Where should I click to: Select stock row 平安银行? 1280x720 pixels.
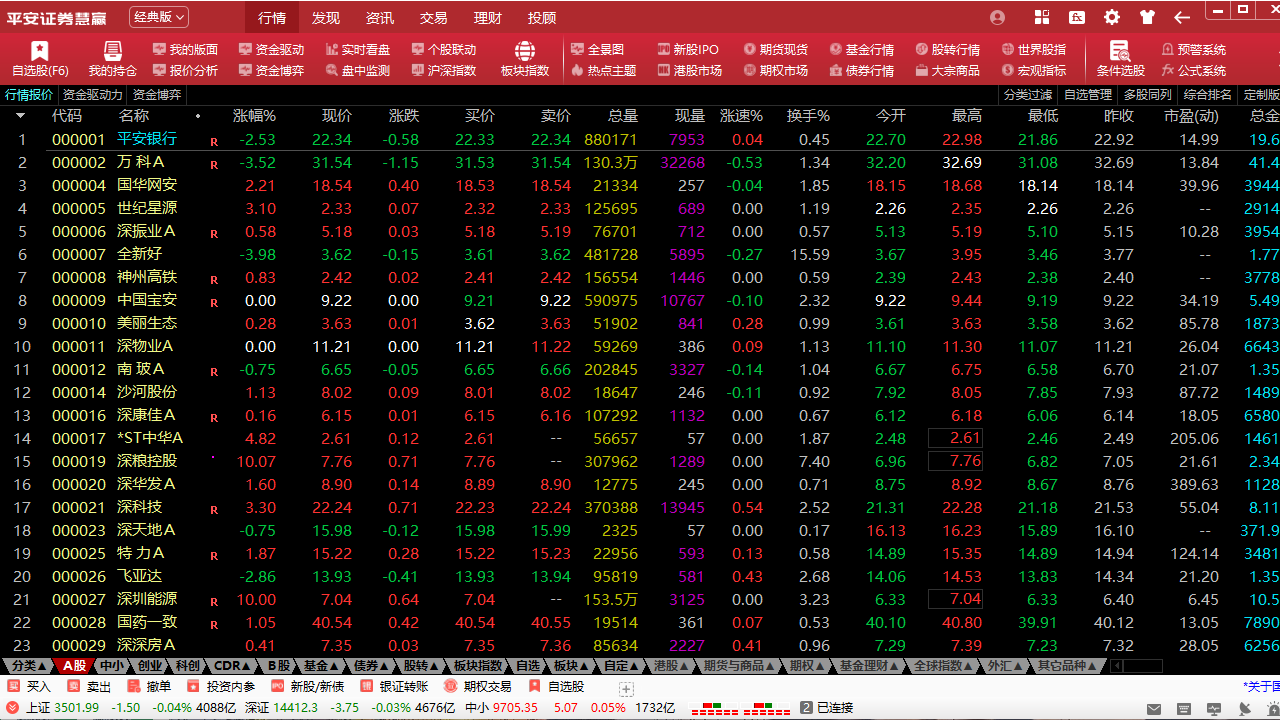coord(640,139)
